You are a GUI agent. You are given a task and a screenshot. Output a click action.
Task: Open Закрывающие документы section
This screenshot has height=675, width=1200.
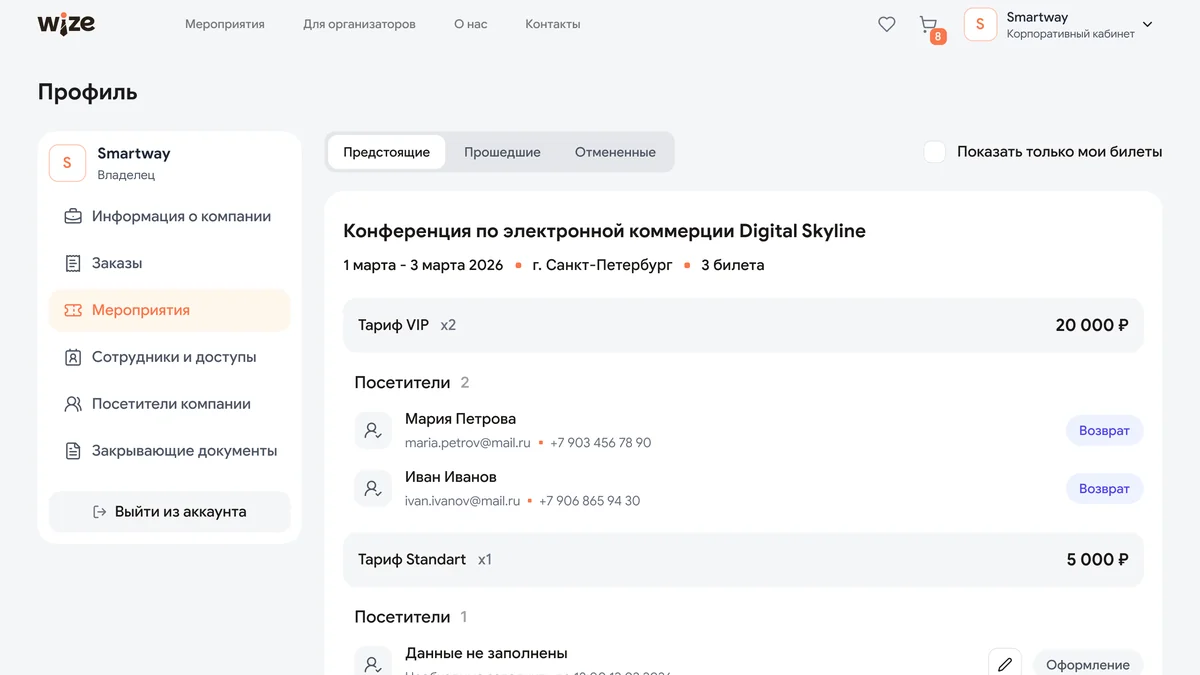point(170,451)
